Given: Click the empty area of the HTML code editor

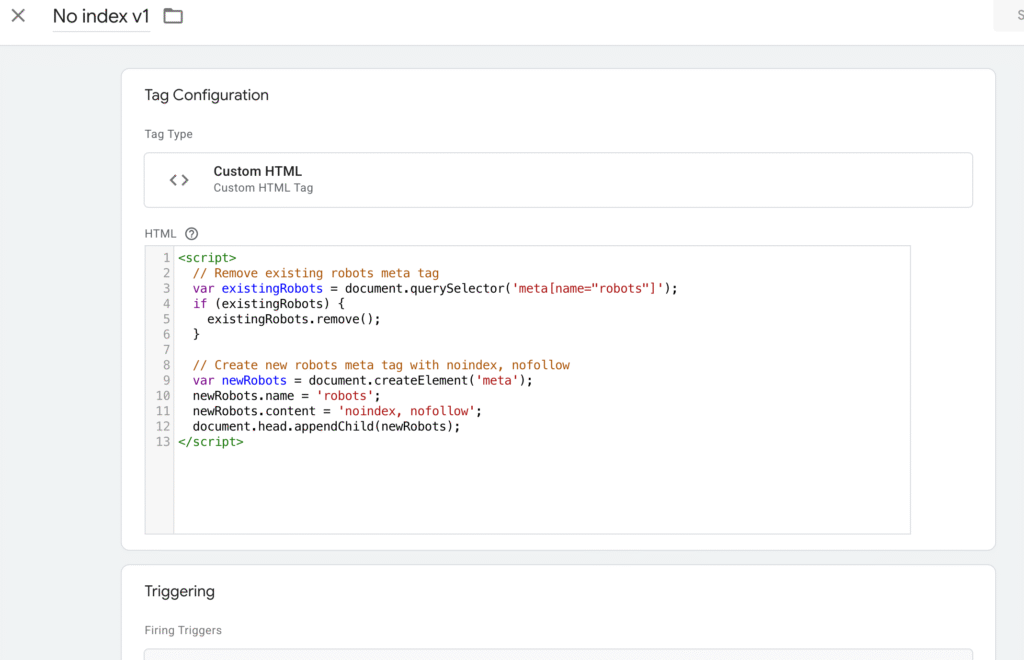Looking at the screenshot, I should (x=541, y=490).
